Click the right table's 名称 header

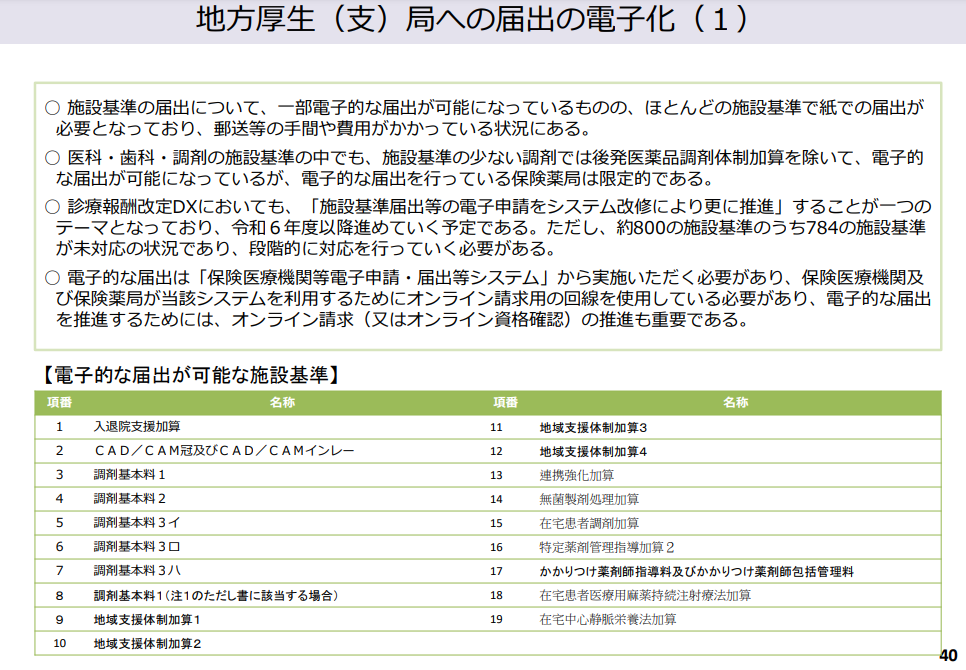(735, 402)
